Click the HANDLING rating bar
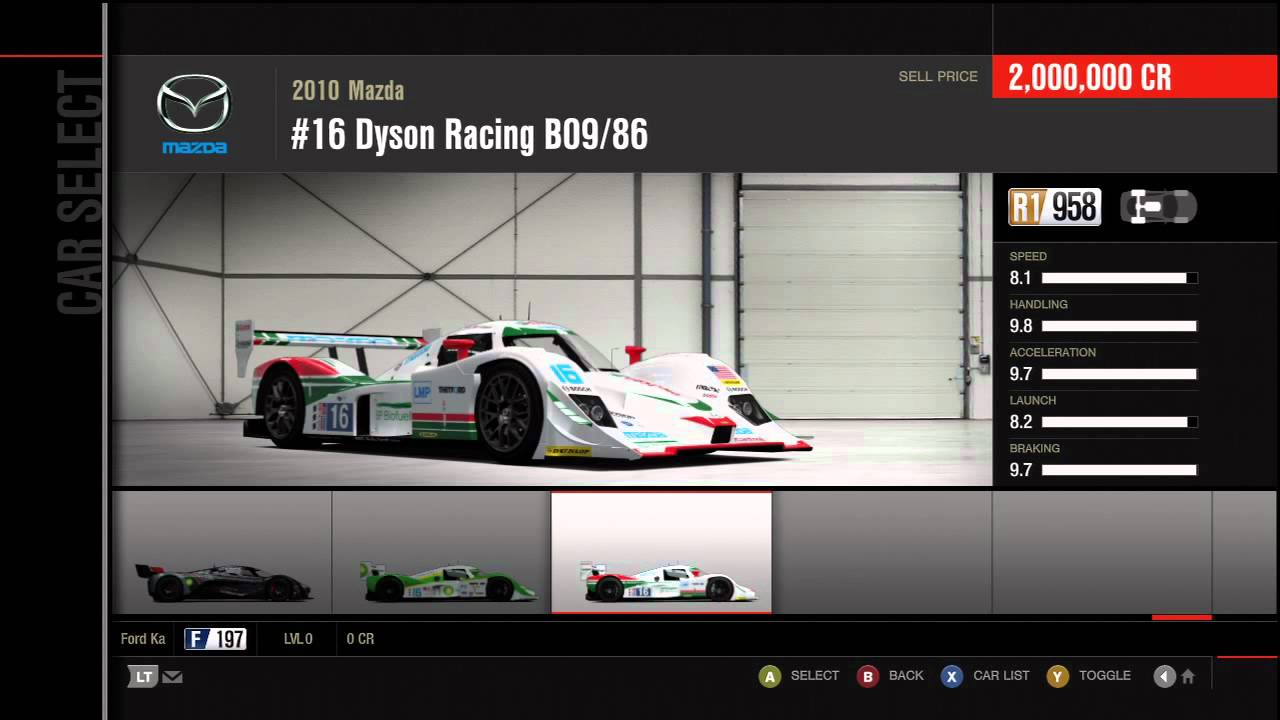Image resolution: width=1280 pixels, height=720 pixels. (1119, 326)
